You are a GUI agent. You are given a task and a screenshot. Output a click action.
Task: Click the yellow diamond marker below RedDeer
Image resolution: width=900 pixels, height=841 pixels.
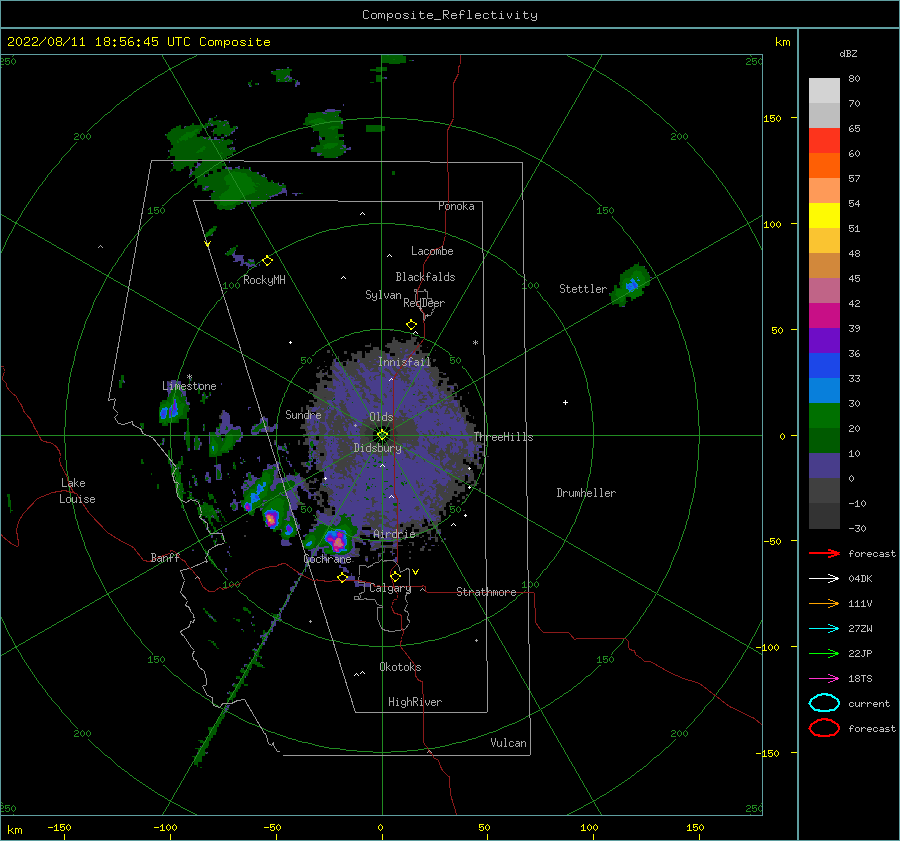coord(412,325)
